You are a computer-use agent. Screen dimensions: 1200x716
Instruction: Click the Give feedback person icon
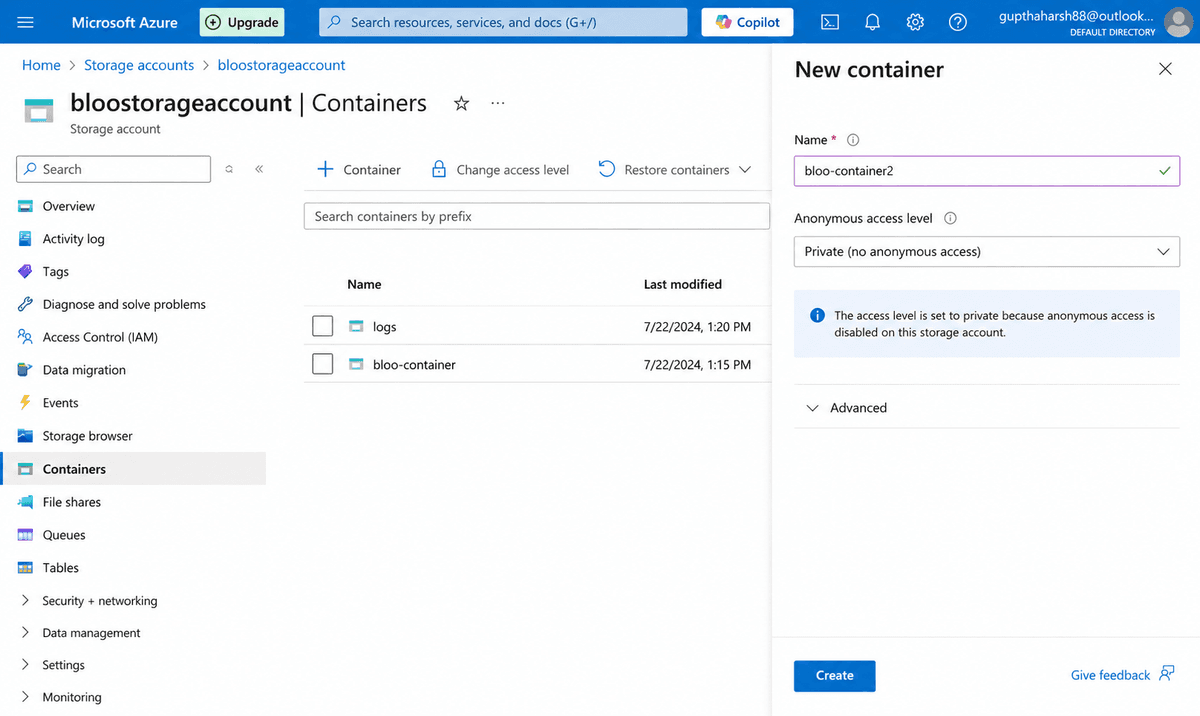coord(1167,674)
